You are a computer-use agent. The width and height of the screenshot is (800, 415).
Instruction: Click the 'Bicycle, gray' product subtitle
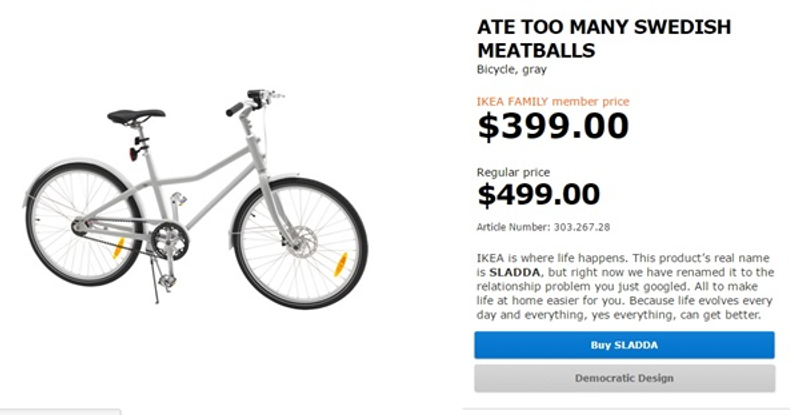[x=510, y=70]
